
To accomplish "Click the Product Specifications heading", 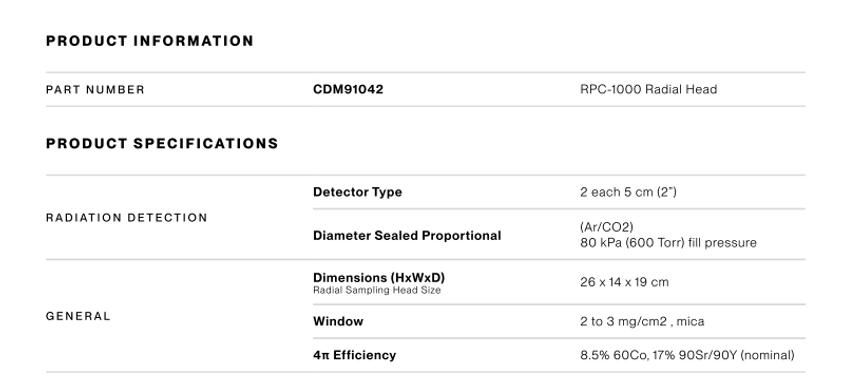I will pyautogui.click(x=162, y=144).
